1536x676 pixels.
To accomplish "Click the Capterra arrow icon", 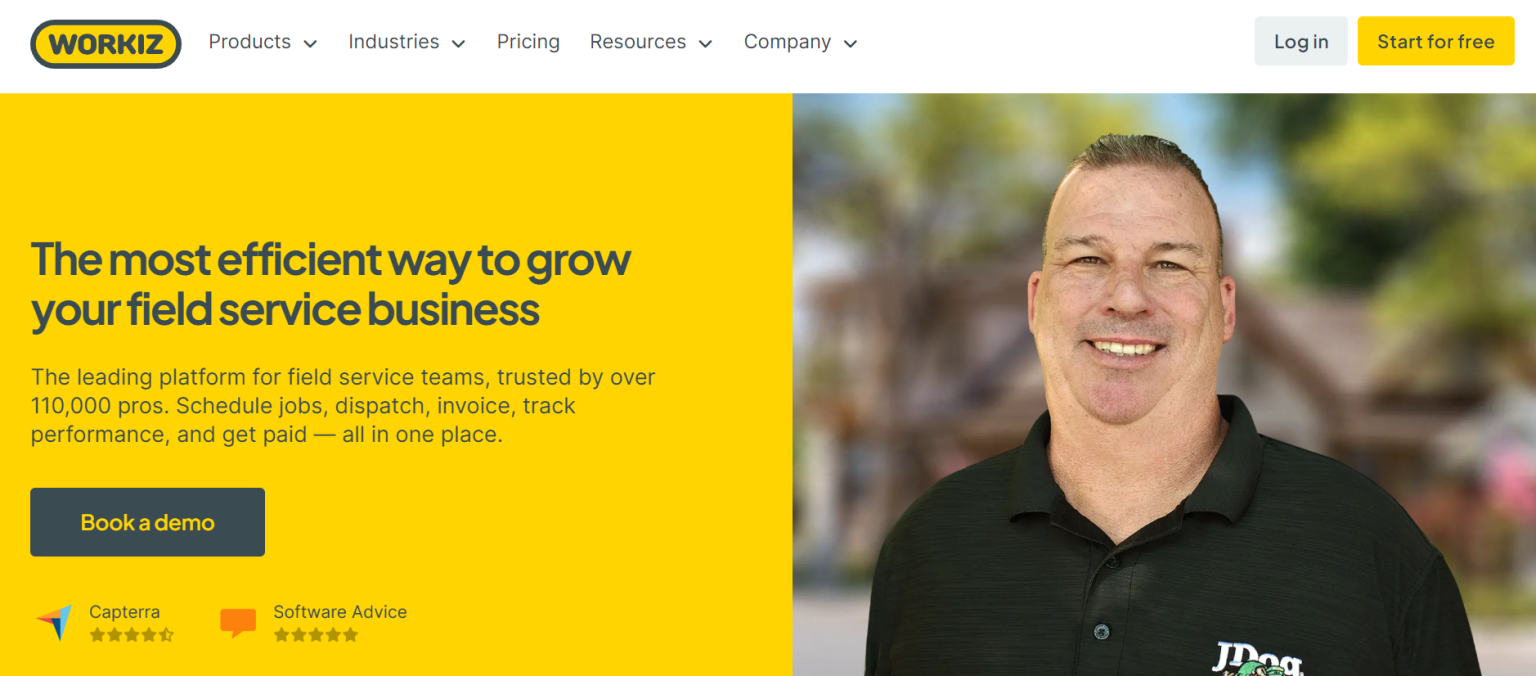I will (55, 622).
